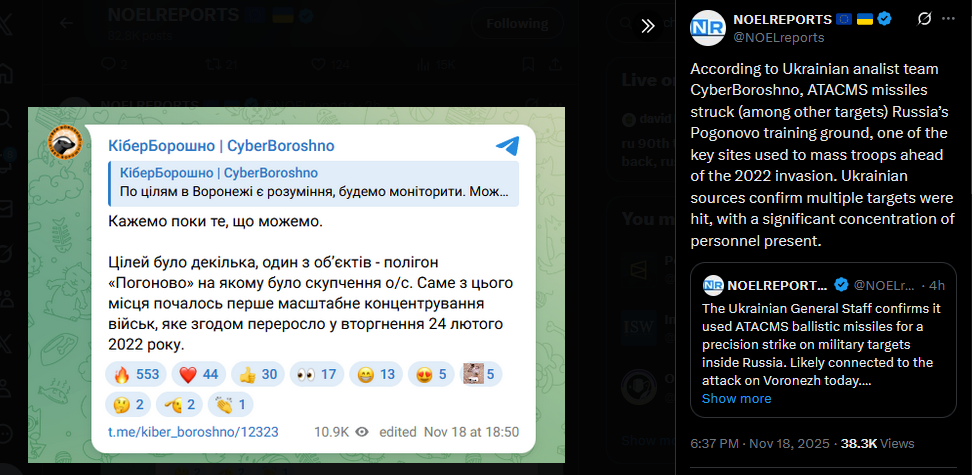Click the heart-eyes reaction showing 5
This screenshot has width=972, height=475.
point(431,375)
